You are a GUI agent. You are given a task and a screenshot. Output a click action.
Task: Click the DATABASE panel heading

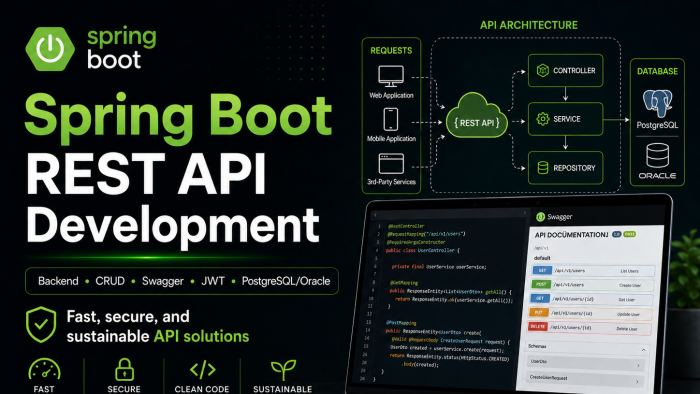tap(657, 71)
